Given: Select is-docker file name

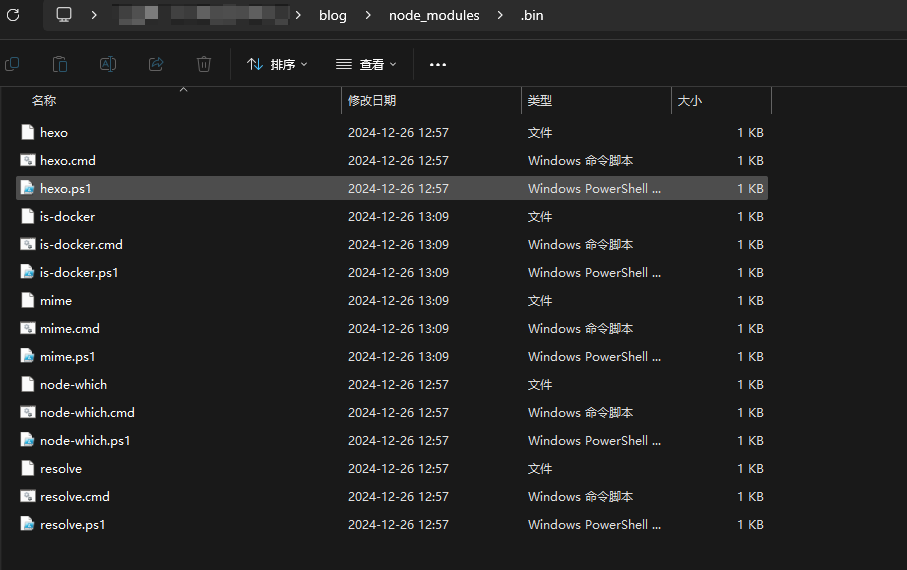Looking at the screenshot, I should coord(67,216).
